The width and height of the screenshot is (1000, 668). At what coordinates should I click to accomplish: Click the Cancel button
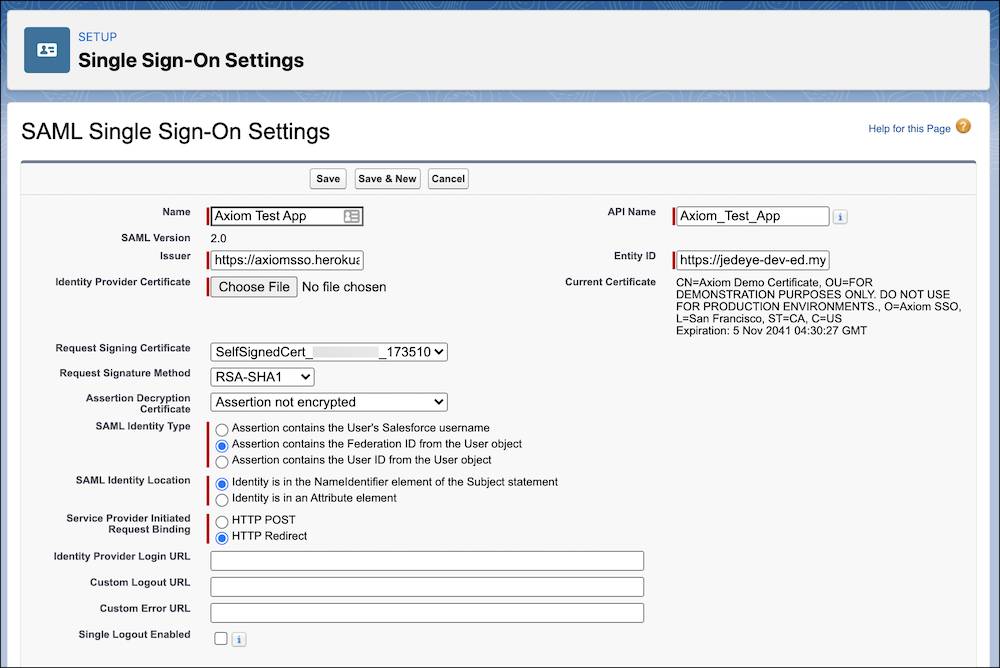coord(448,179)
